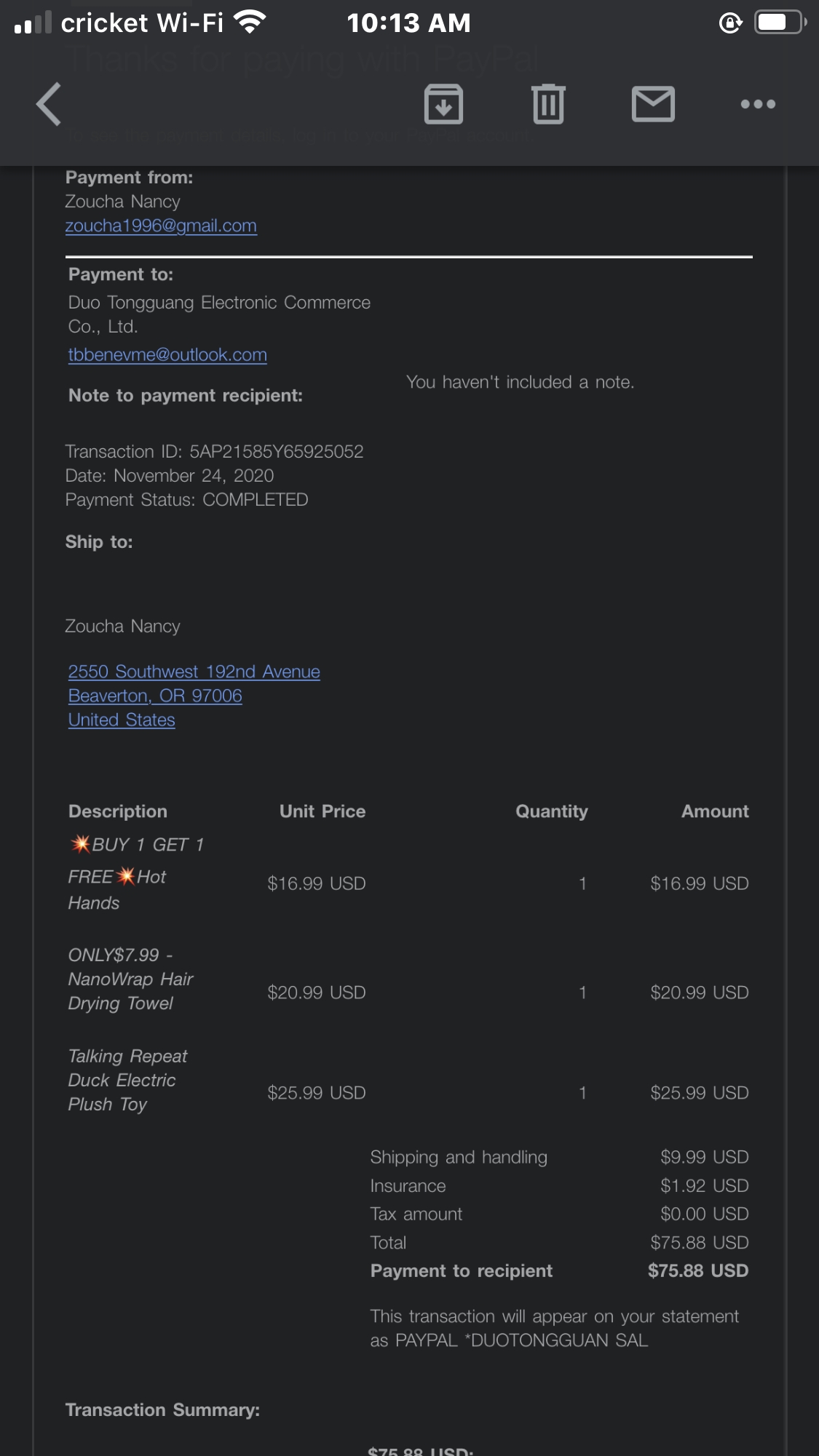Tap the Beaverton, OR 97006 link
This screenshot has height=1456, width=819.
coord(155,696)
